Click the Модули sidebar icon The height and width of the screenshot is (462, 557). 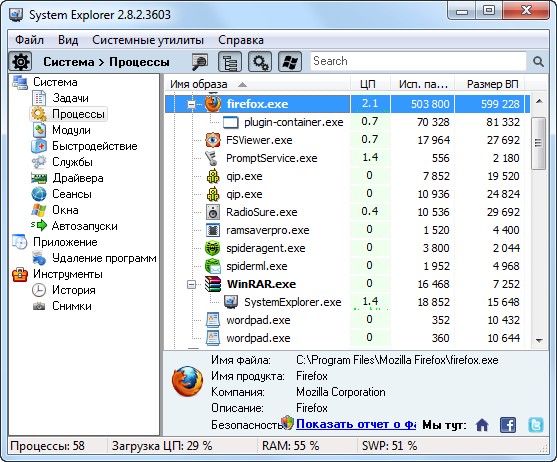point(39,130)
